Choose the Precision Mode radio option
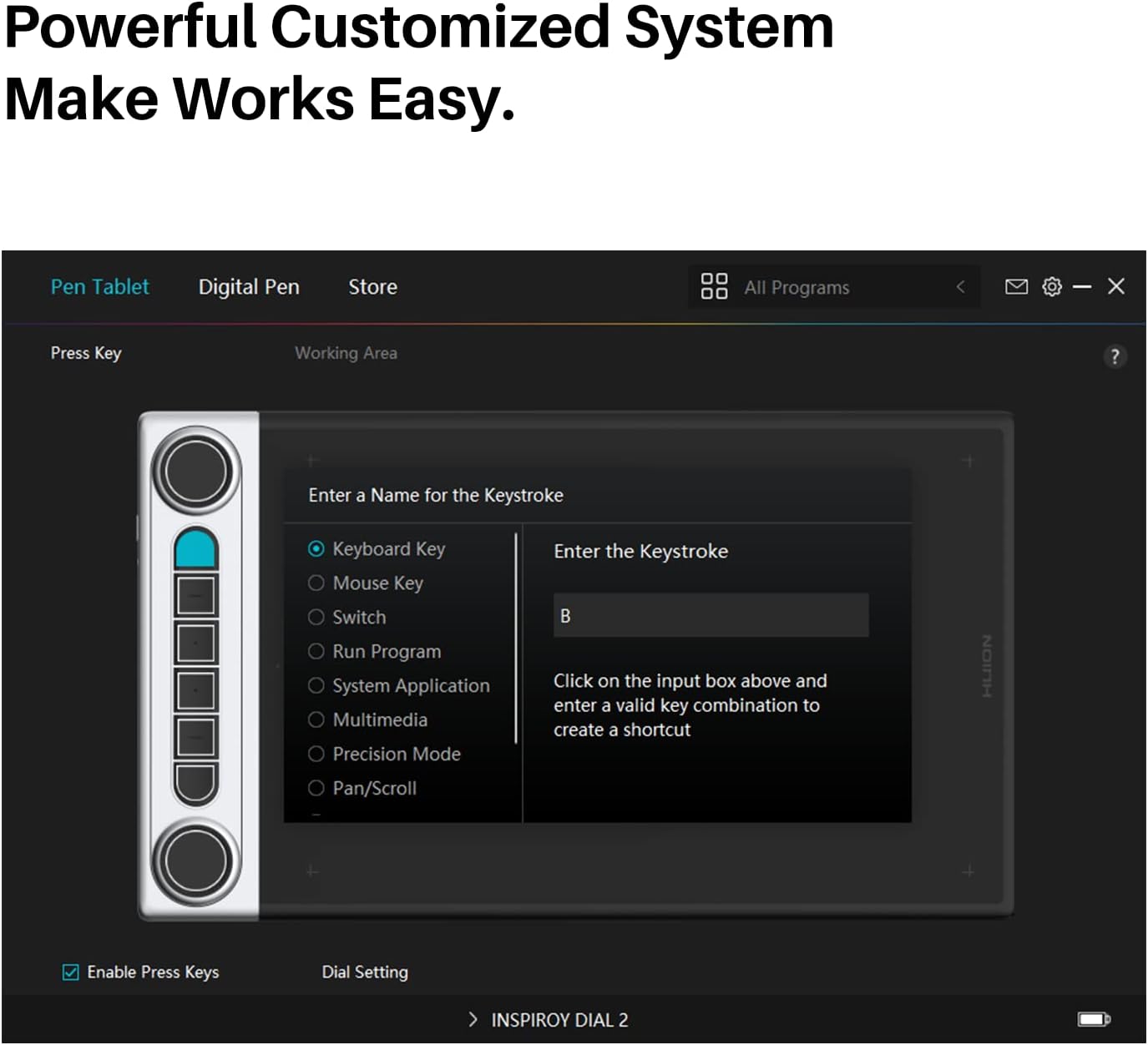Image resolution: width=1148 pixels, height=1045 pixels. pyautogui.click(x=316, y=755)
